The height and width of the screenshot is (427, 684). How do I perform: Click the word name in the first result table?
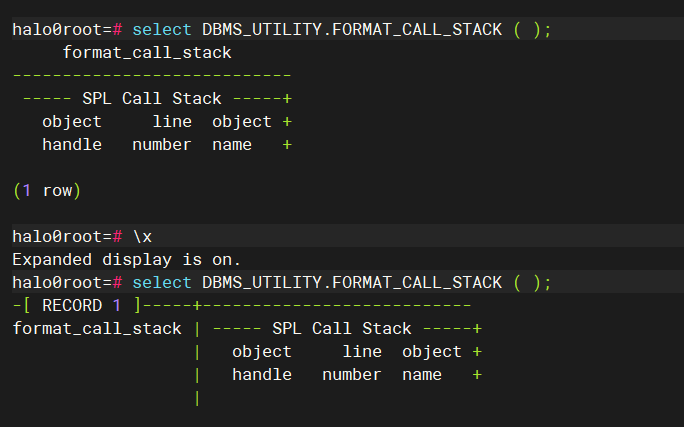[232, 144]
